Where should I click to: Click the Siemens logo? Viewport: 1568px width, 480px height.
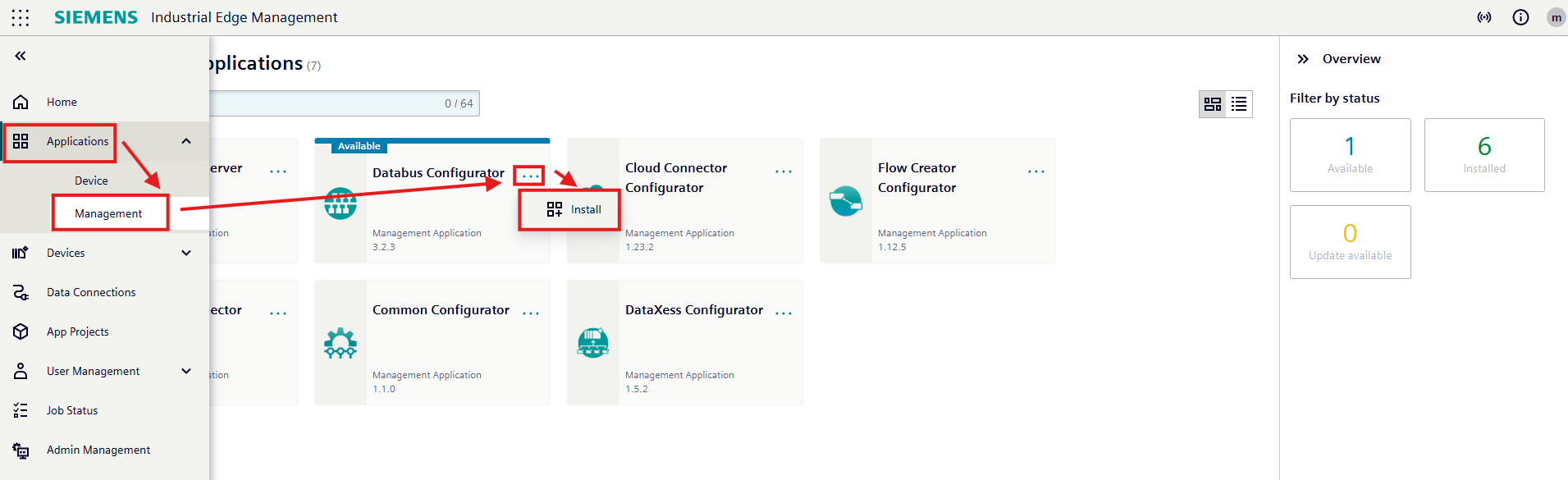click(96, 17)
